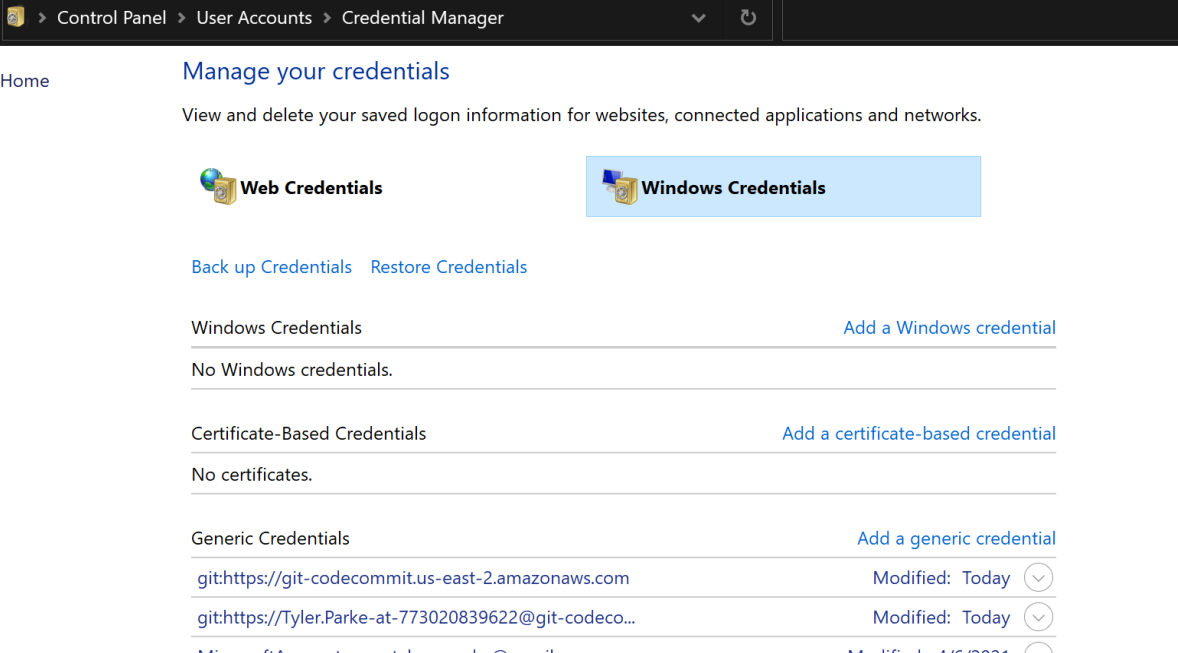Click Back up Credentials link

point(271,267)
